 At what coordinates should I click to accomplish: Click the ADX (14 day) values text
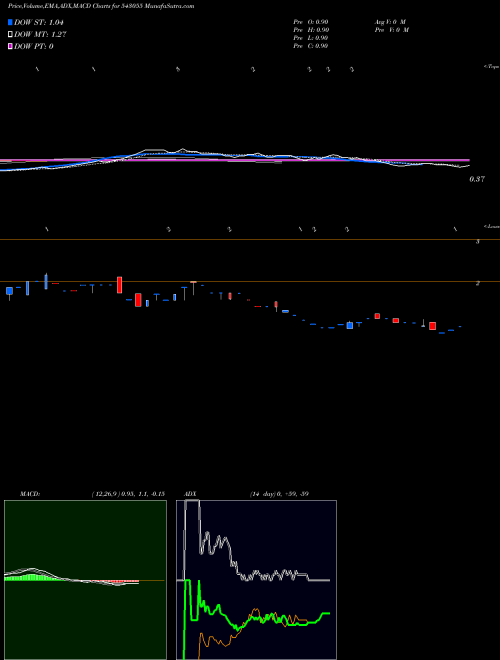point(279,494)
